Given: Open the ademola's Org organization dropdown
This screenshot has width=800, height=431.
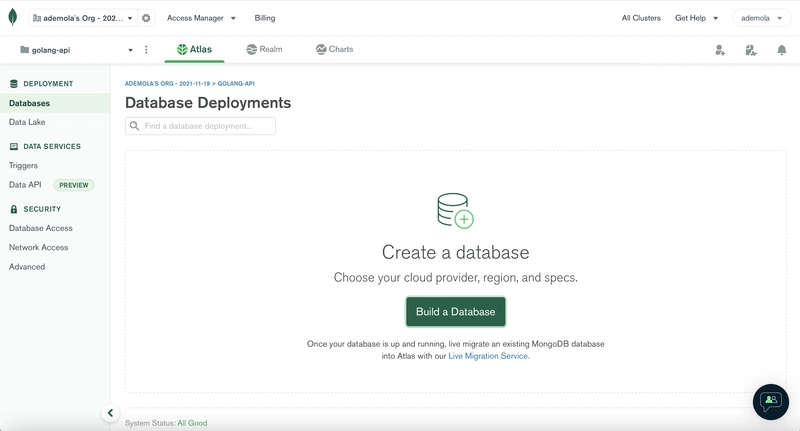Looking at the screenshot, I should tap(83, 18).
